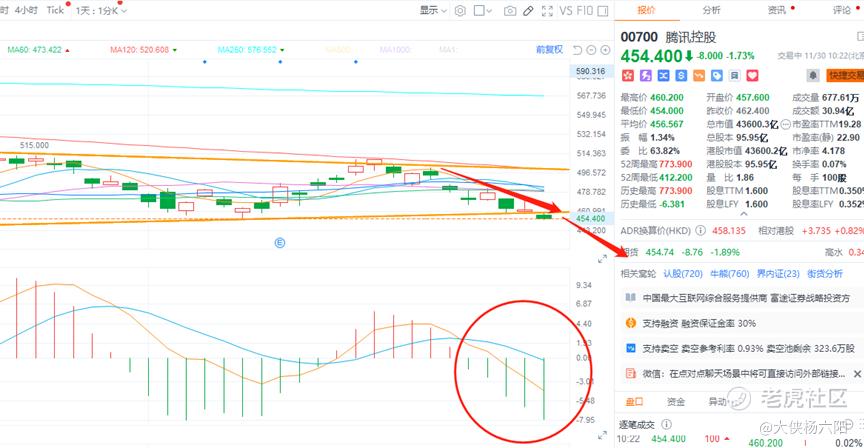
Task: Click the 前复权 adjustment link
Action: pos(549,50)
